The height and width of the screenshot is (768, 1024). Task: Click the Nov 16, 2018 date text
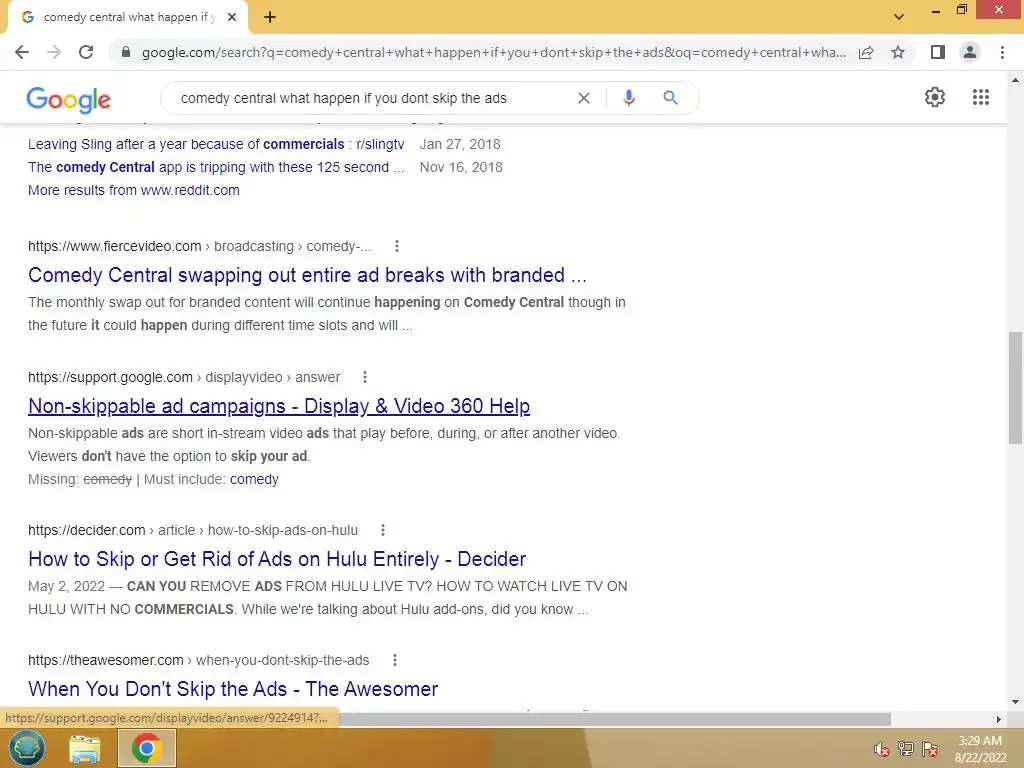(461, 167)
